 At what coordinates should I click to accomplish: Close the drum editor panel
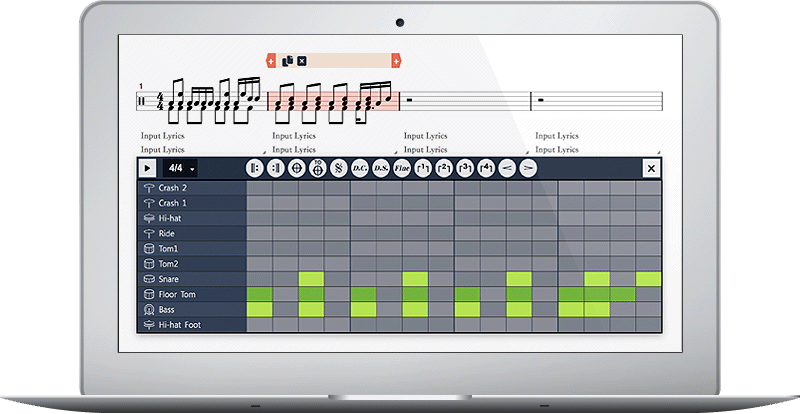coord(651,169)
